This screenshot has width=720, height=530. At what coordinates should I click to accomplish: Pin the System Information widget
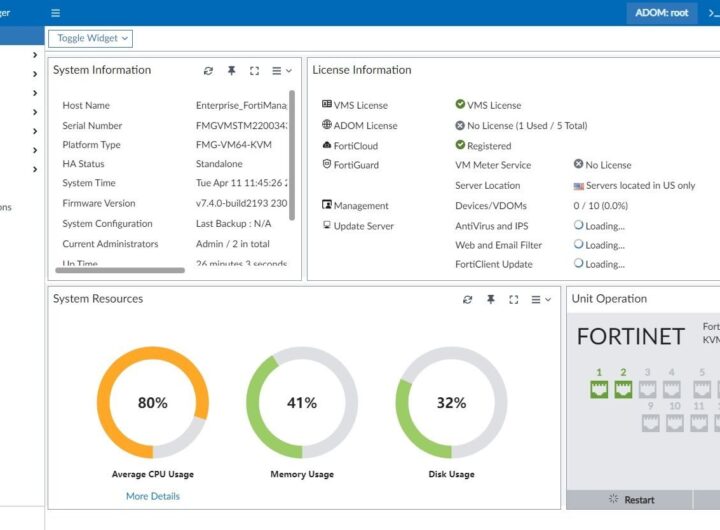tap(231, 71)
